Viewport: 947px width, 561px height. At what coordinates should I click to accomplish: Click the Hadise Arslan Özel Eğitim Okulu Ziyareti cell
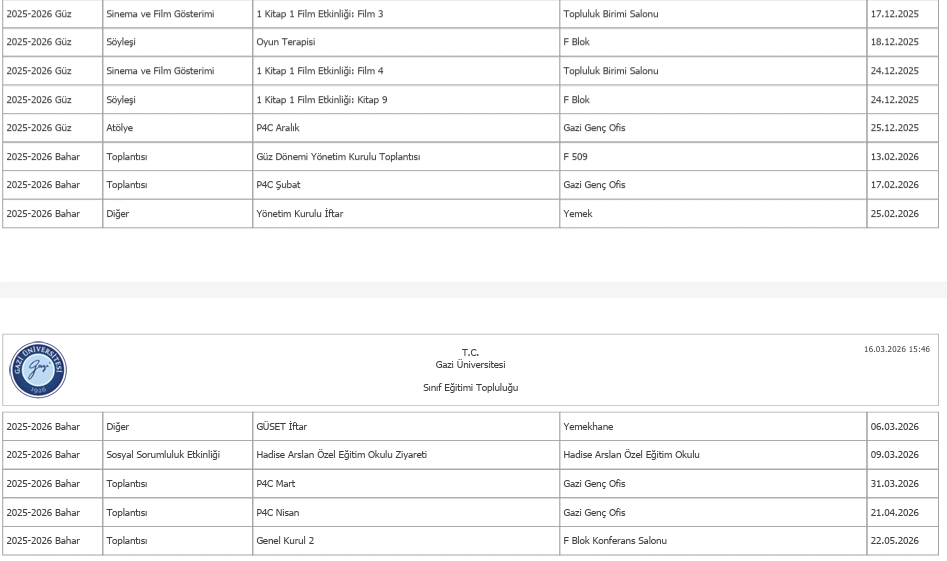[x=341, y=455]
